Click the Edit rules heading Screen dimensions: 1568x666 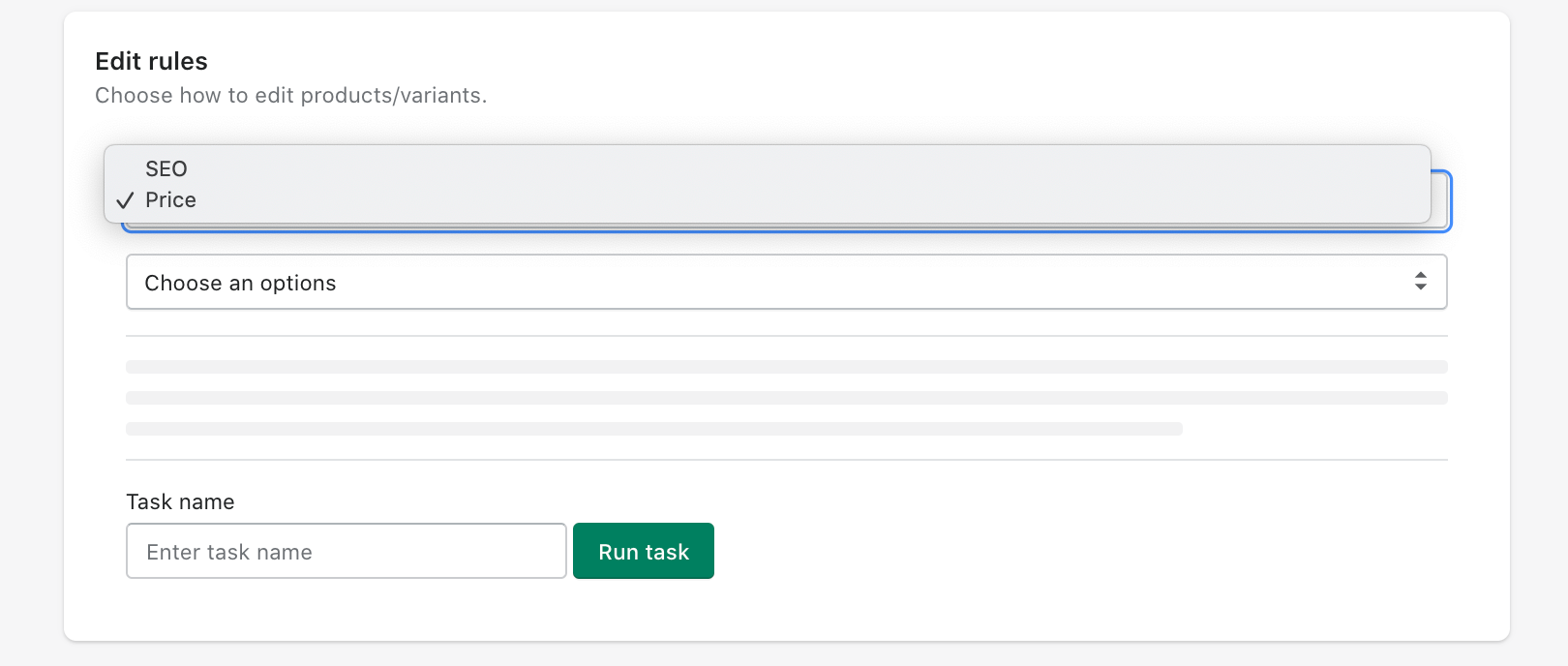151,61
